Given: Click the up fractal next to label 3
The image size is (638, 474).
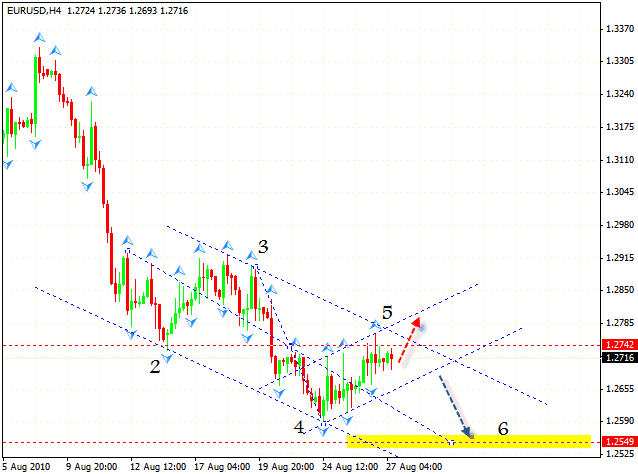Looking at the screenshot, I should [252, 256].
